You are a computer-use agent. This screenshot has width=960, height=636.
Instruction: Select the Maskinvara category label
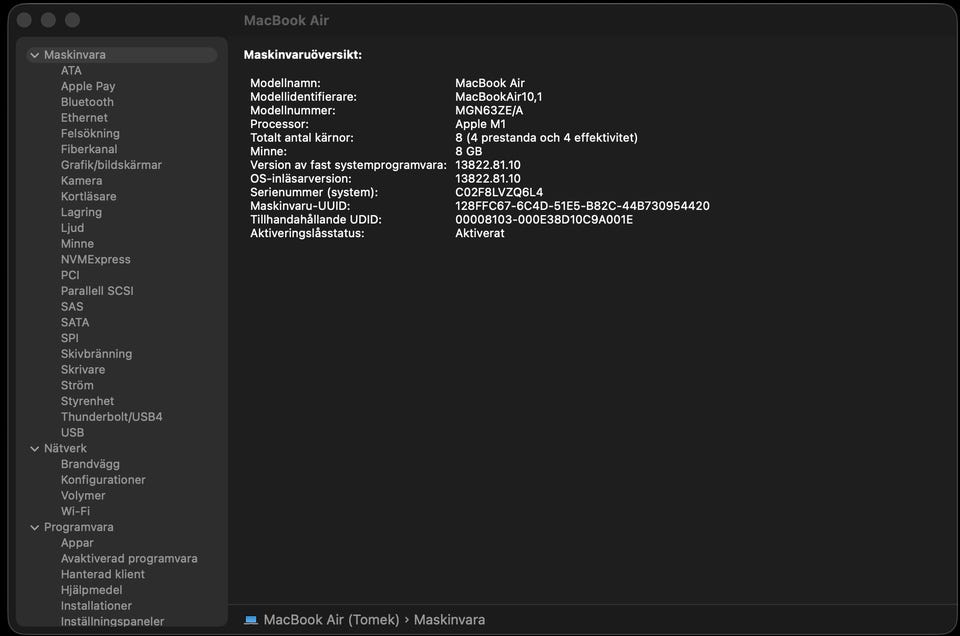[x=75, y=54]
